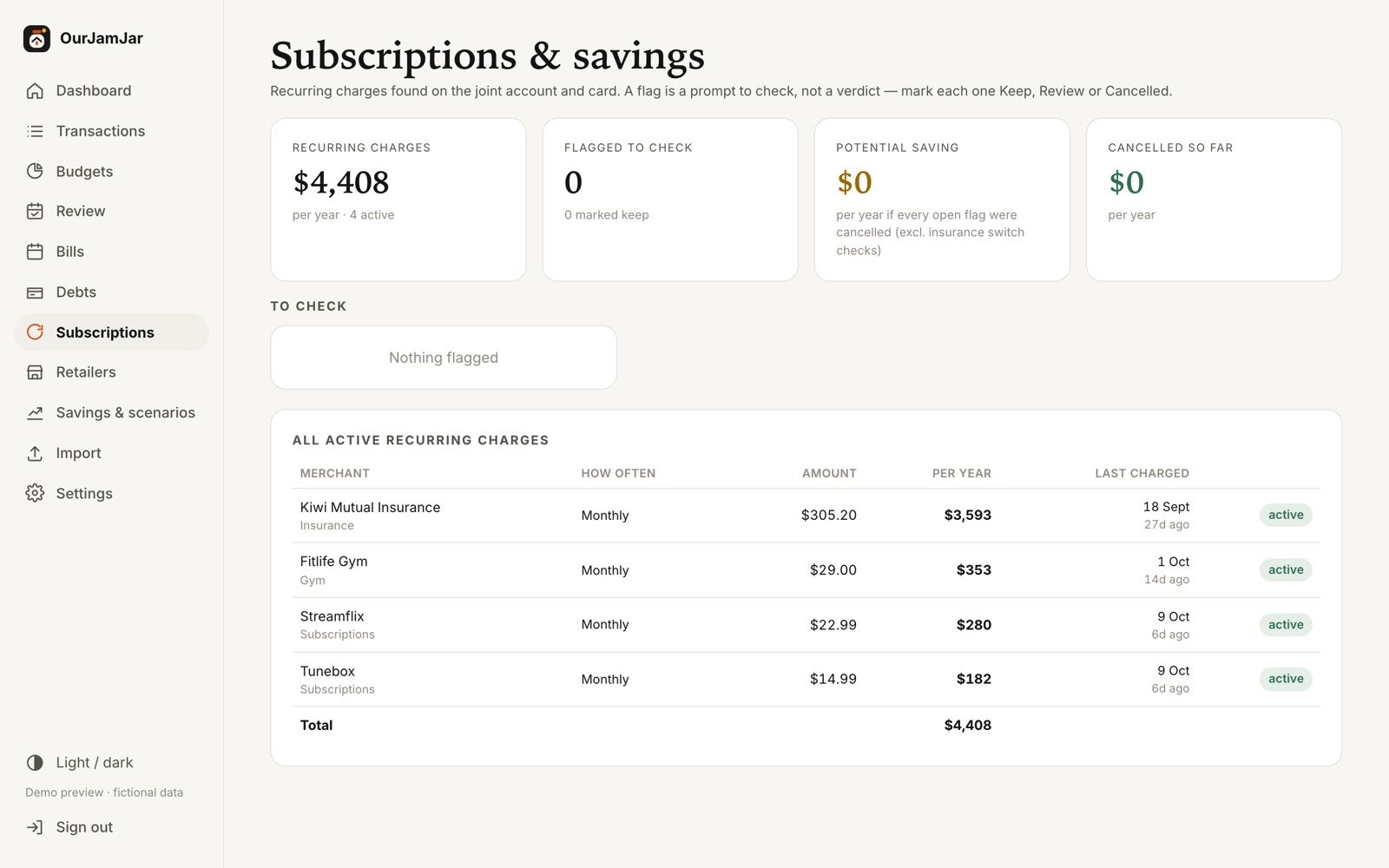Click the active badge for Tunebox
The height and width of the screenshot is (868, 1389).
1286,679
